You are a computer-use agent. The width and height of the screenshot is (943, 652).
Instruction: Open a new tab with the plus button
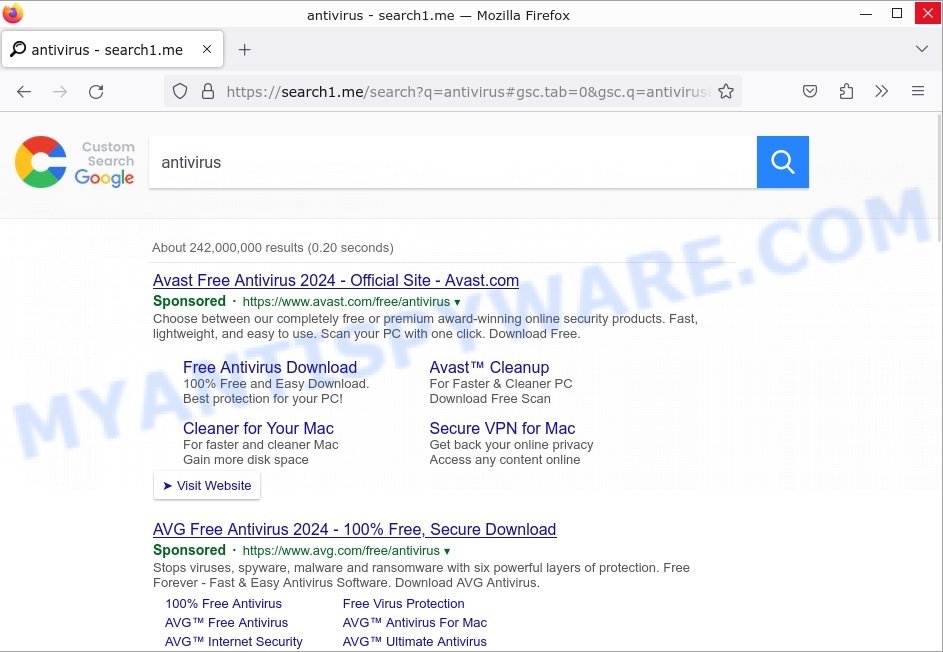244,50
